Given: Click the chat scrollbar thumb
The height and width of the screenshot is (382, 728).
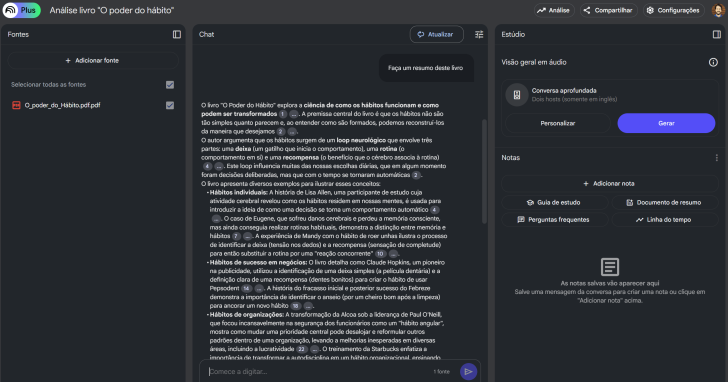Looking at the screenshot, I should click(484, 172).
